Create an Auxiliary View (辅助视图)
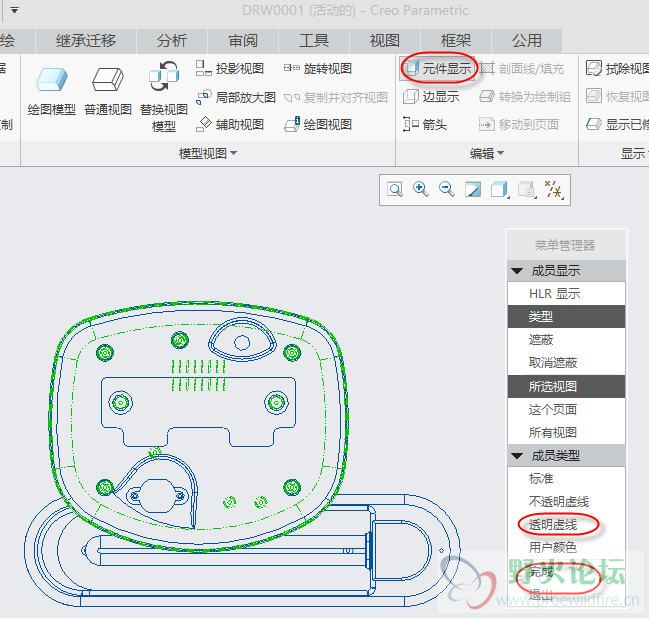649x618 pixels. pyautogui.click(x=230, y=124)
